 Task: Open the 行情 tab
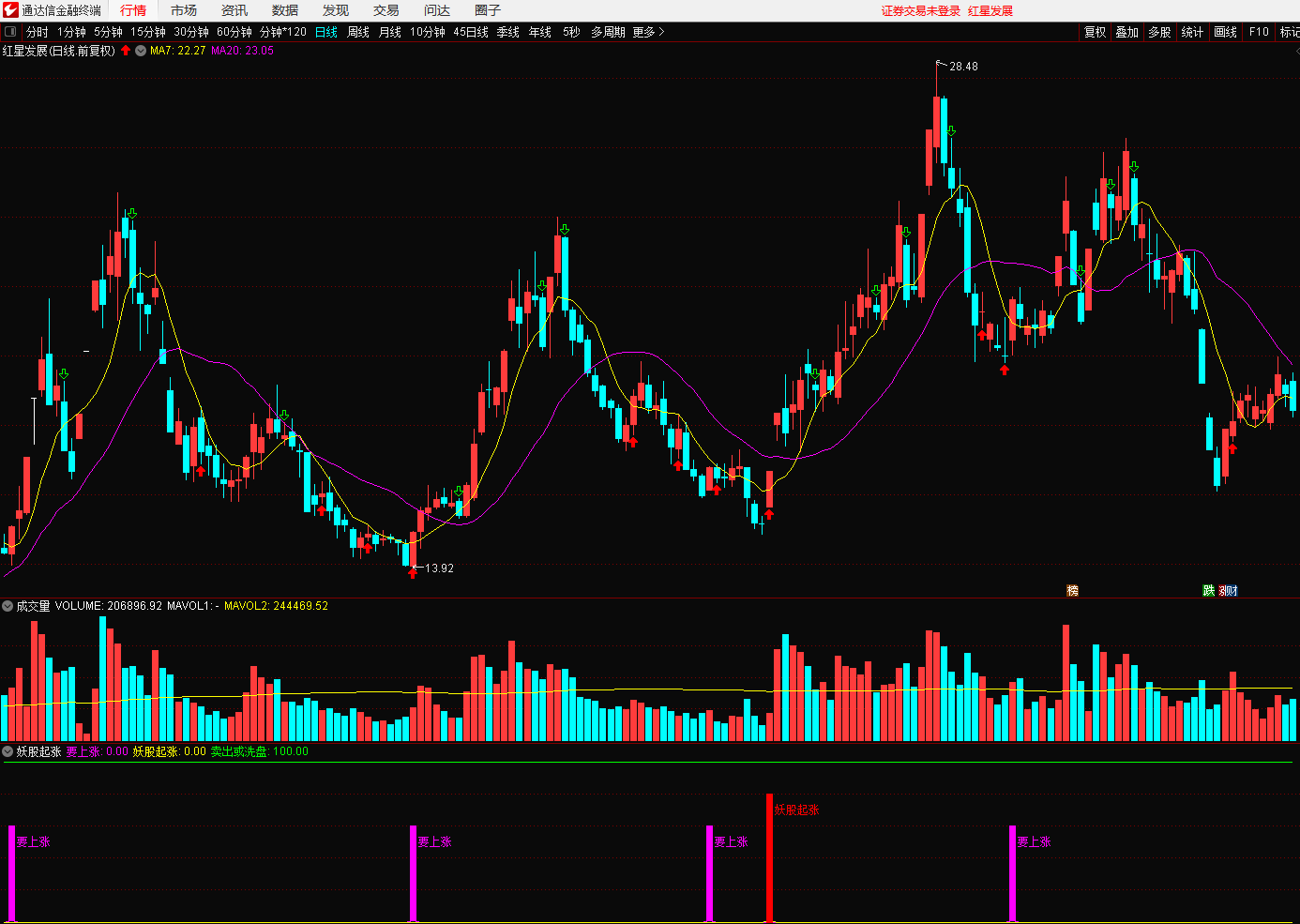click(x=133, y=10)
